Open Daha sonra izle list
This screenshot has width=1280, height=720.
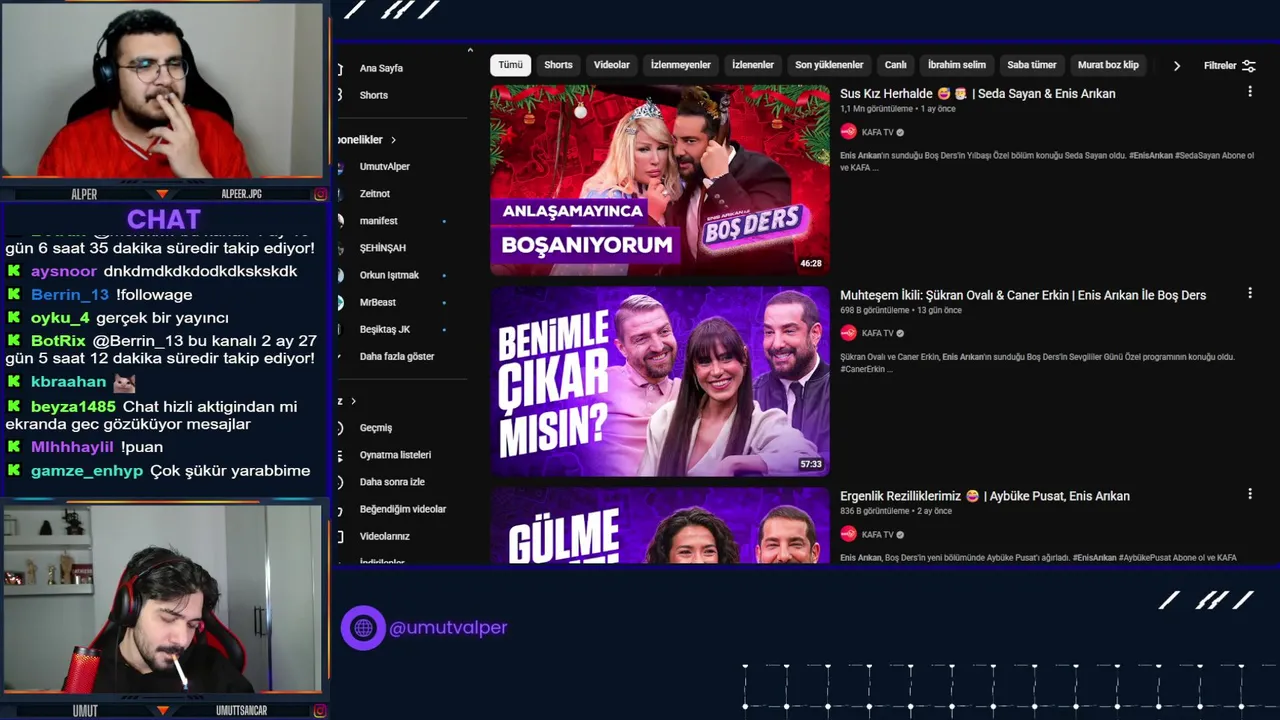(392, 482)
